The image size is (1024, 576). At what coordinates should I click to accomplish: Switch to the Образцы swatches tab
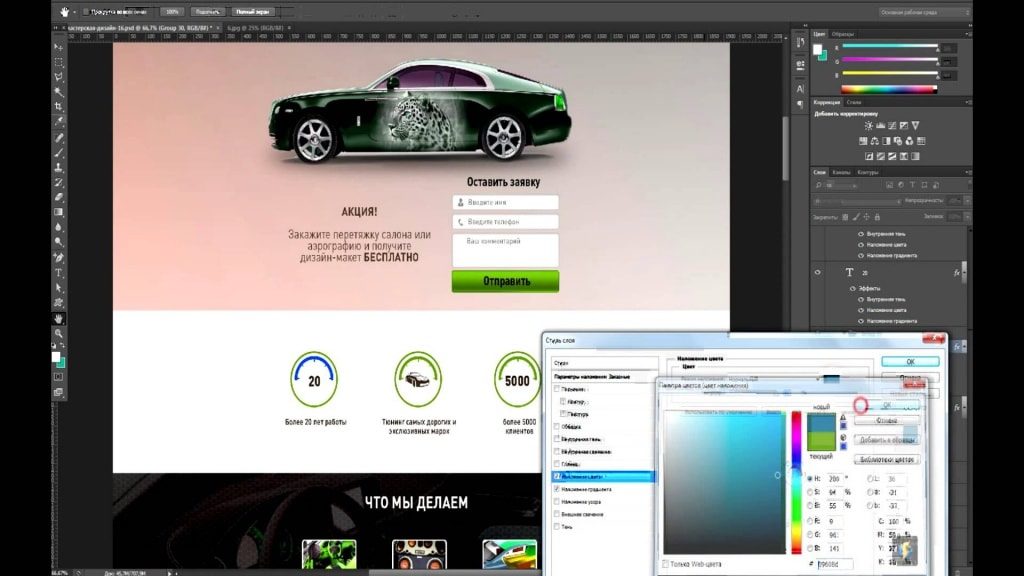[842, 33]
